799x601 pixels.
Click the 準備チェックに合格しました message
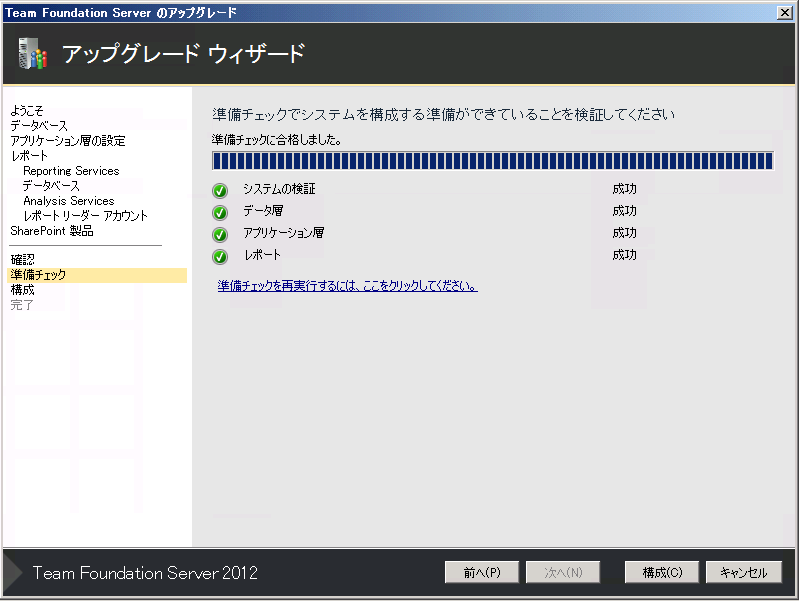click(277, 140)
